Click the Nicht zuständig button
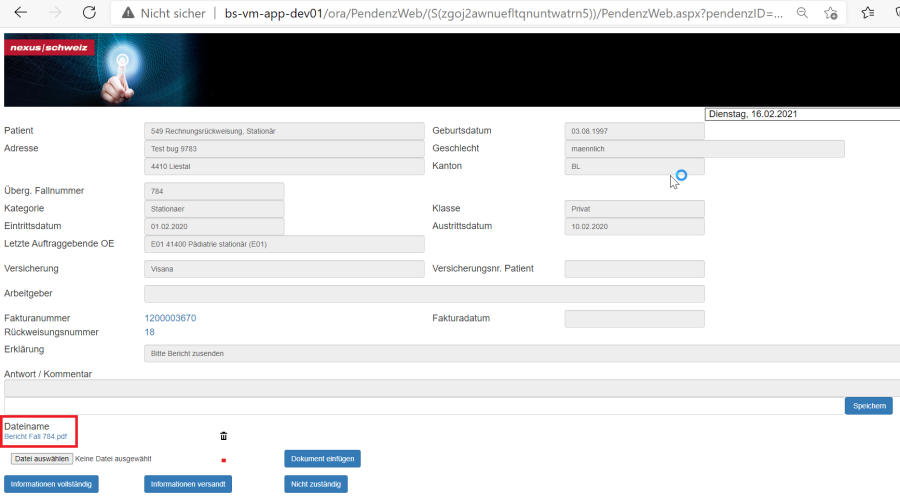 316,484
